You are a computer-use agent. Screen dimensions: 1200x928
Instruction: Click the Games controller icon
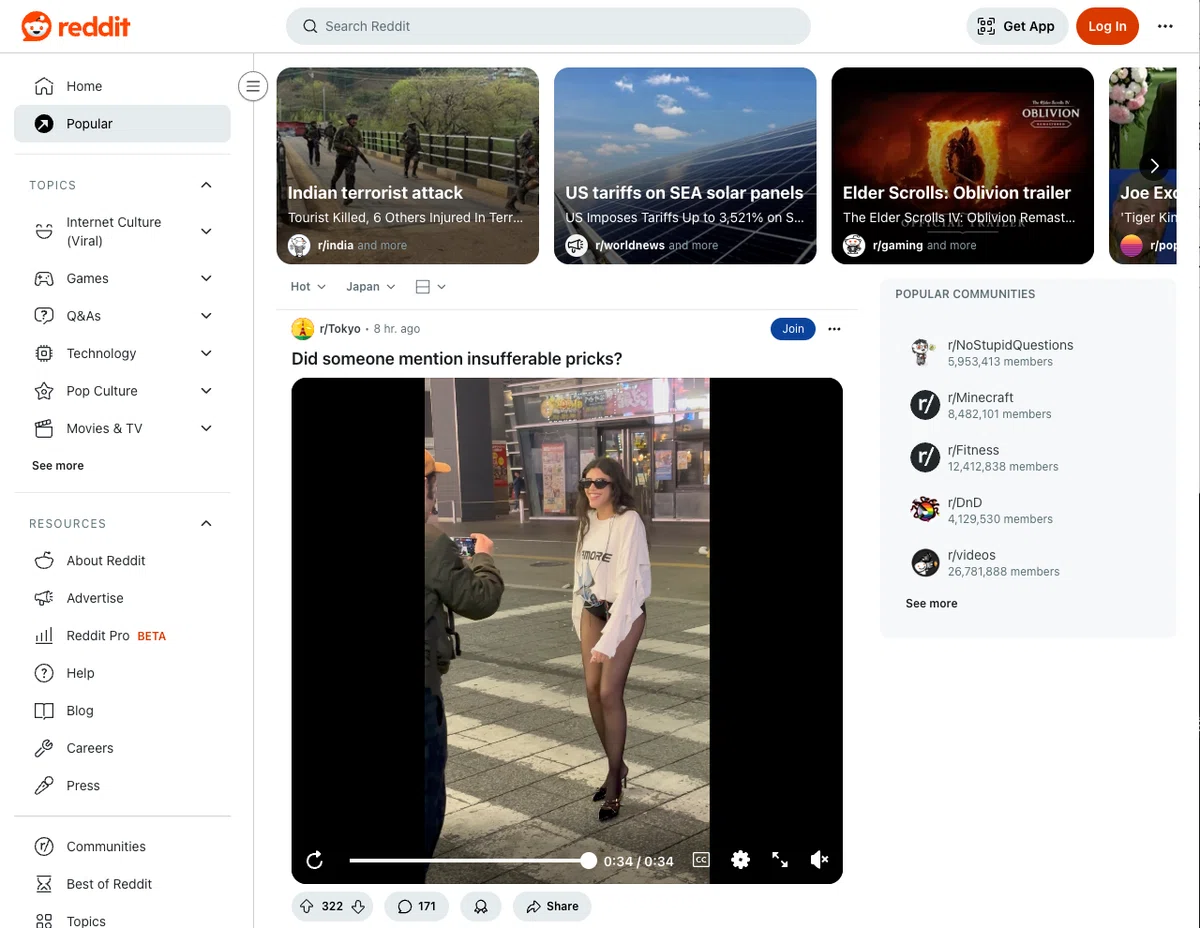44,278
